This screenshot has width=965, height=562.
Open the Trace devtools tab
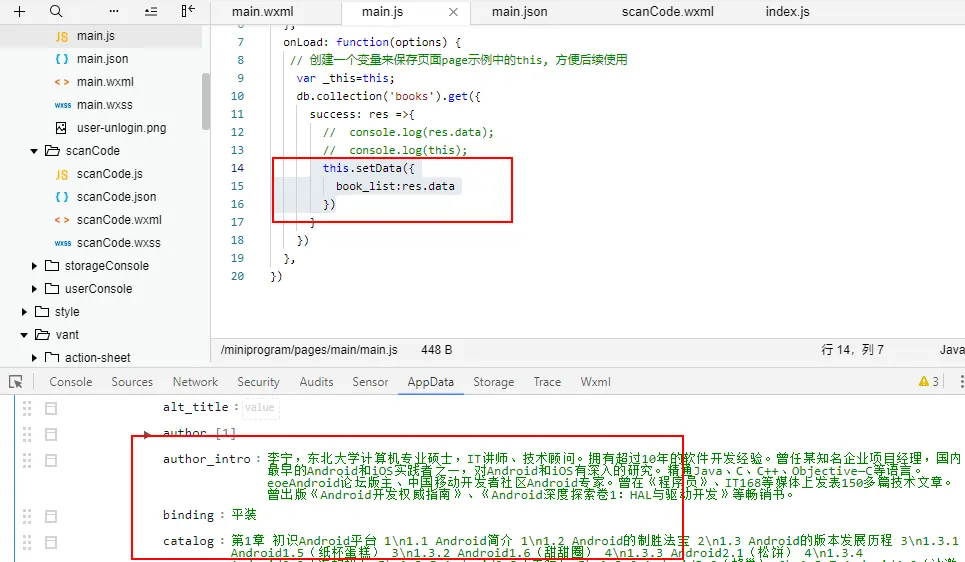pos(547,382)
